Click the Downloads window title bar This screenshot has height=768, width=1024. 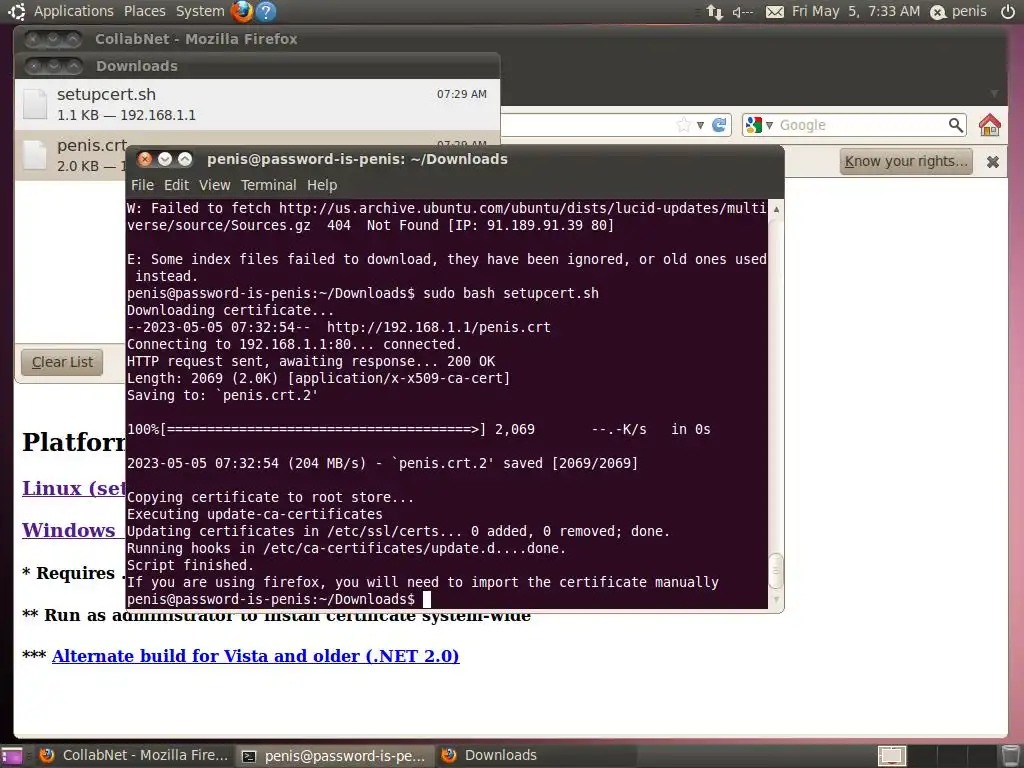pyautogui.click(x=257, y=66)
